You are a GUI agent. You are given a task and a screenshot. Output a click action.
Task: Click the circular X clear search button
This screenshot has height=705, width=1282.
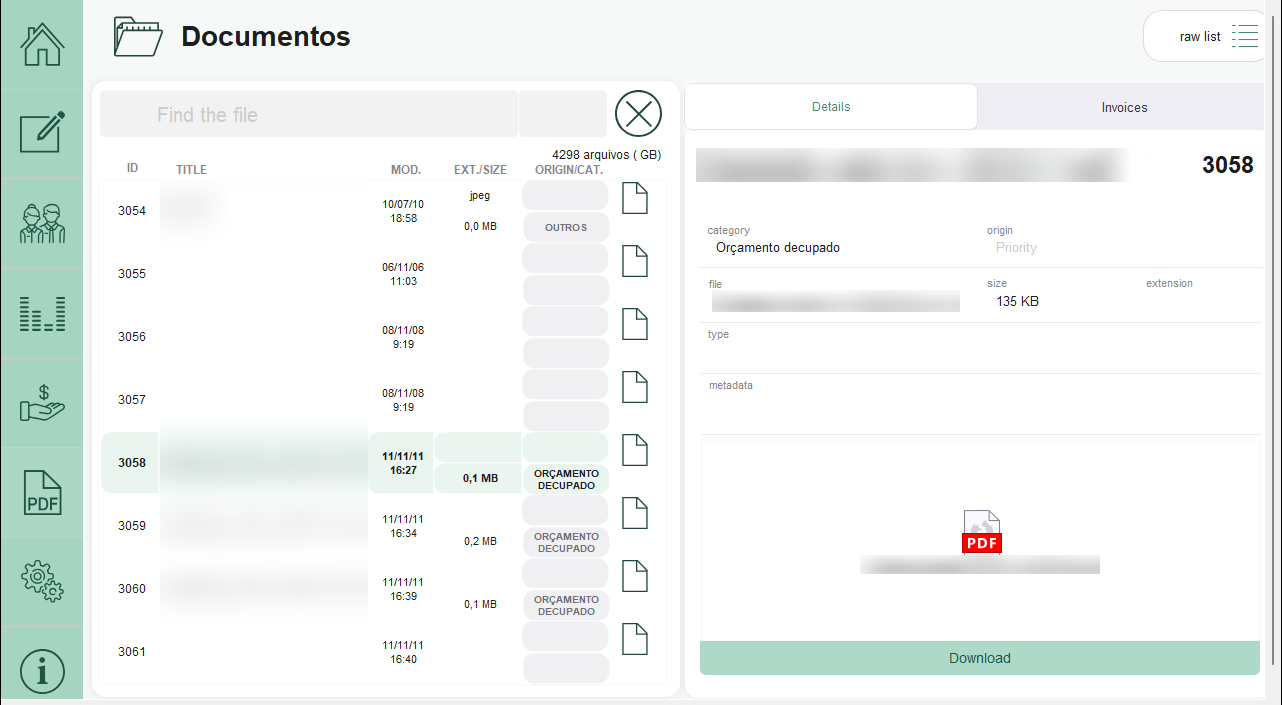639,113
